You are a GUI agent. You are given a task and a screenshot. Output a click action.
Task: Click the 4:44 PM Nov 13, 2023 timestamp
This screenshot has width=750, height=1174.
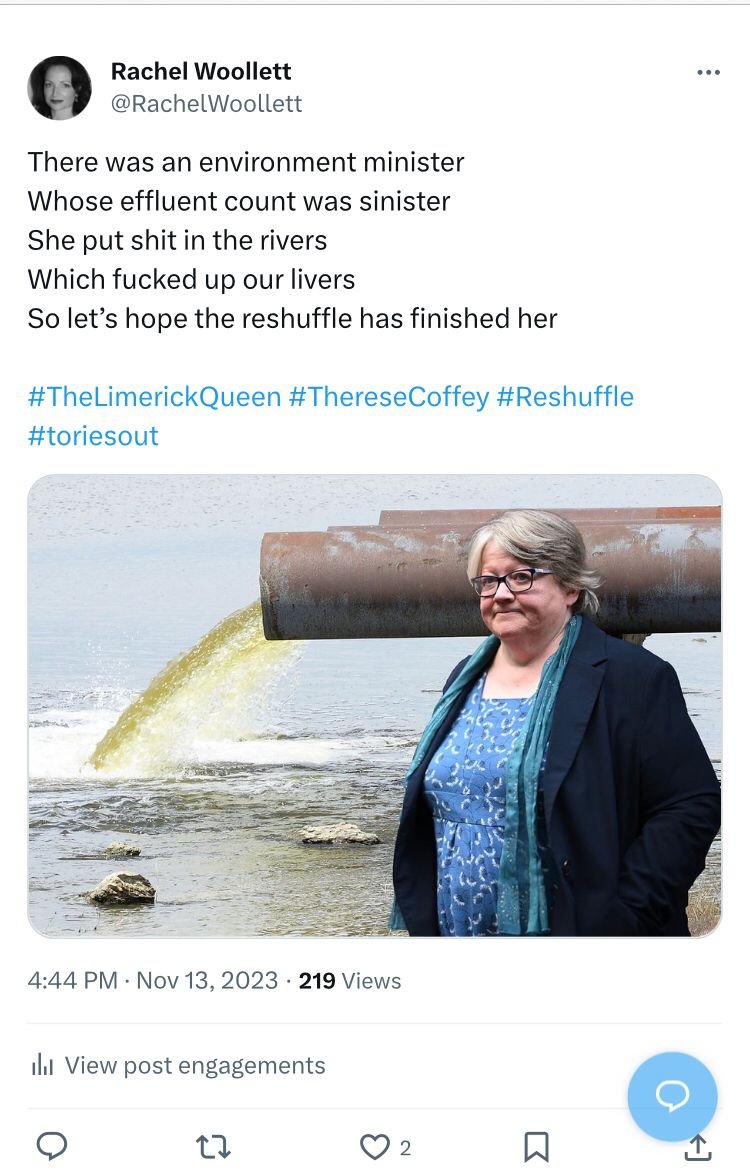153,981
